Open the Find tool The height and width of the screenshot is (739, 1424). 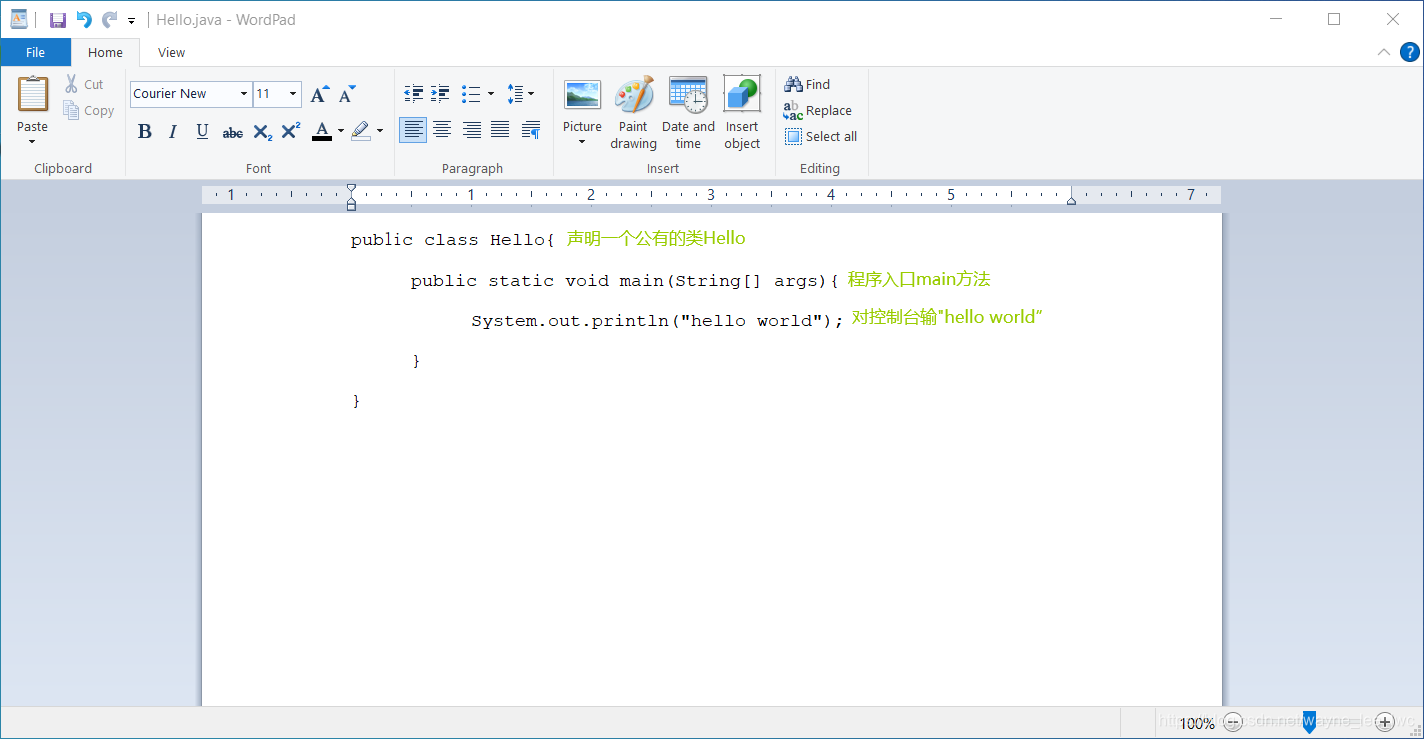[x=807, y=85]
